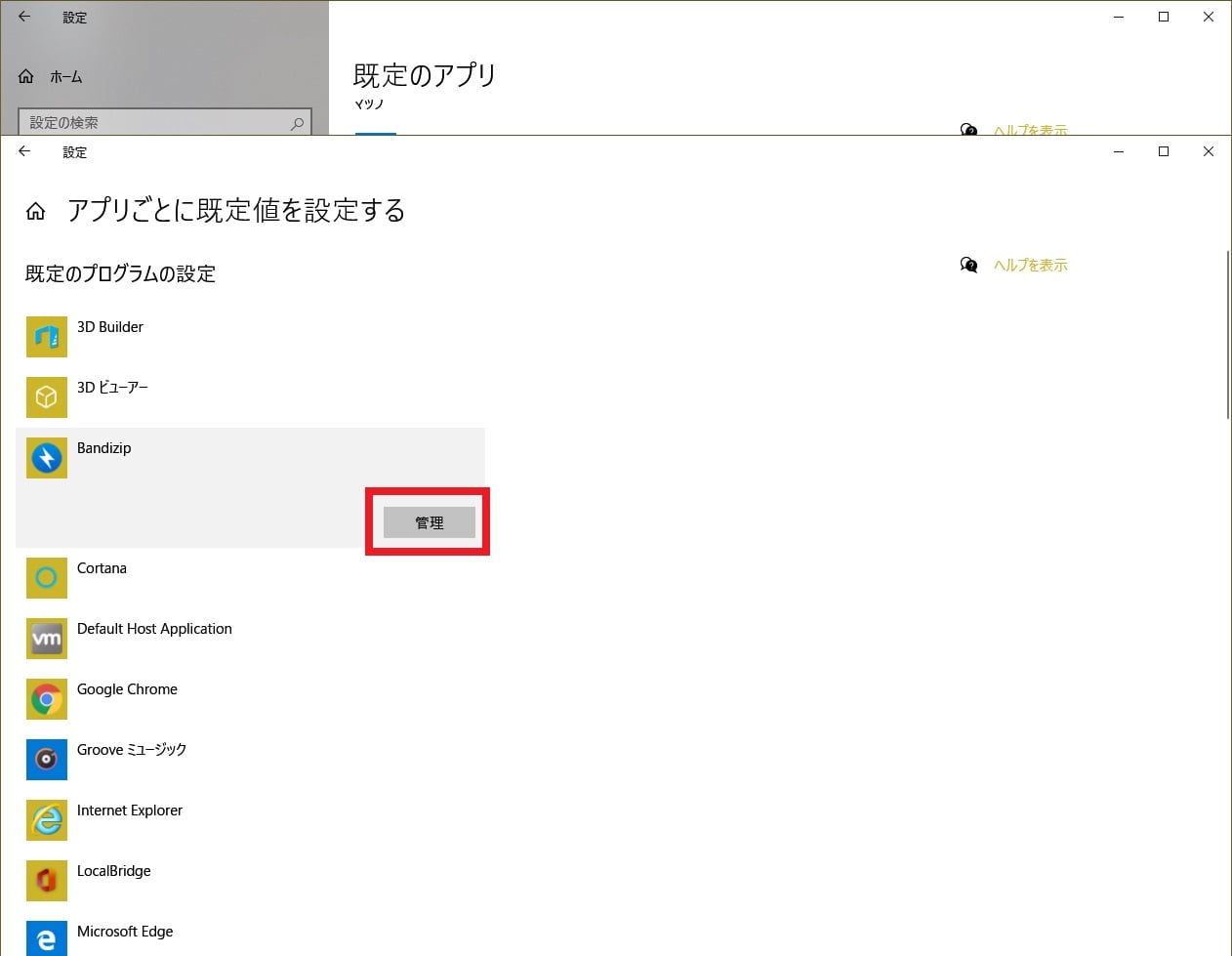
Task: Click the Groove ミュージック icon
Action: click(x=47, y=760)
